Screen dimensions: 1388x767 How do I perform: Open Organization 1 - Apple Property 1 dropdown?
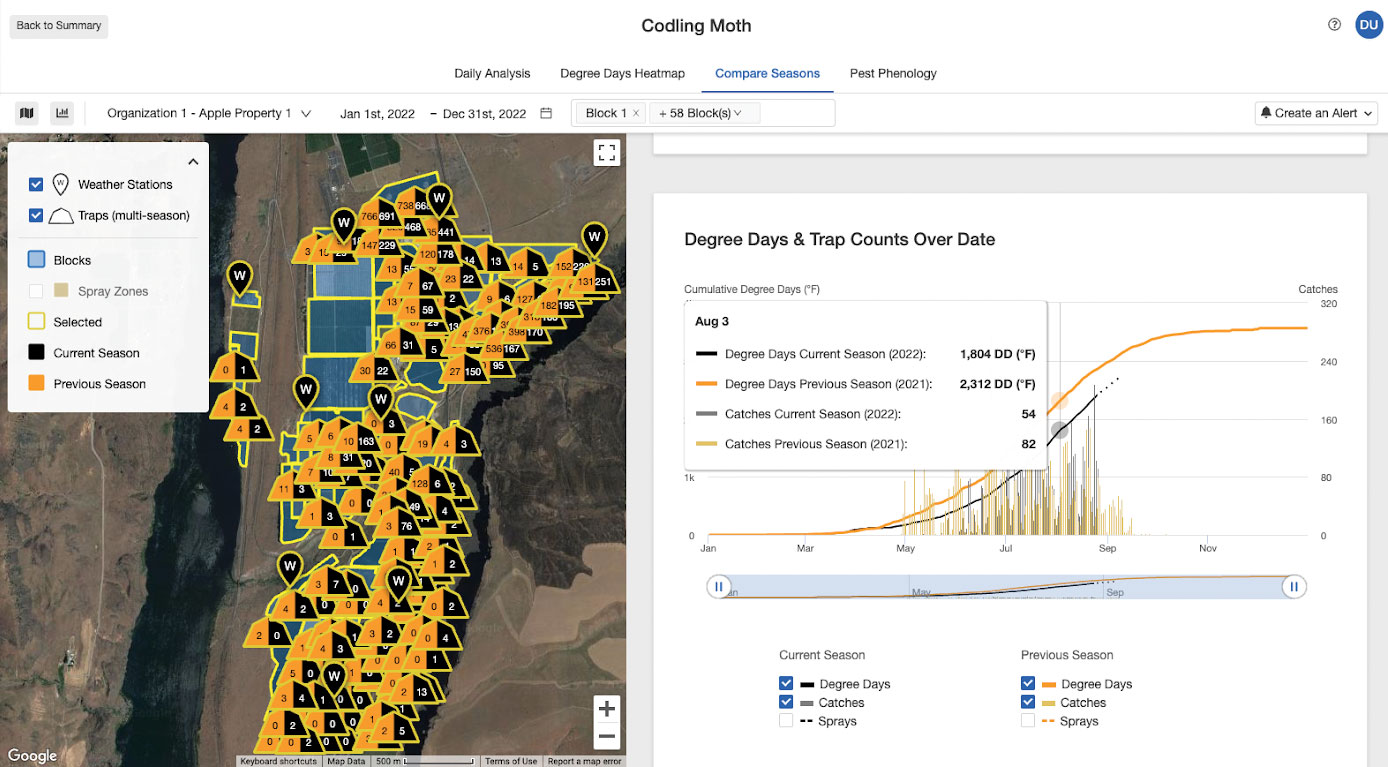[x=209, y=113]
